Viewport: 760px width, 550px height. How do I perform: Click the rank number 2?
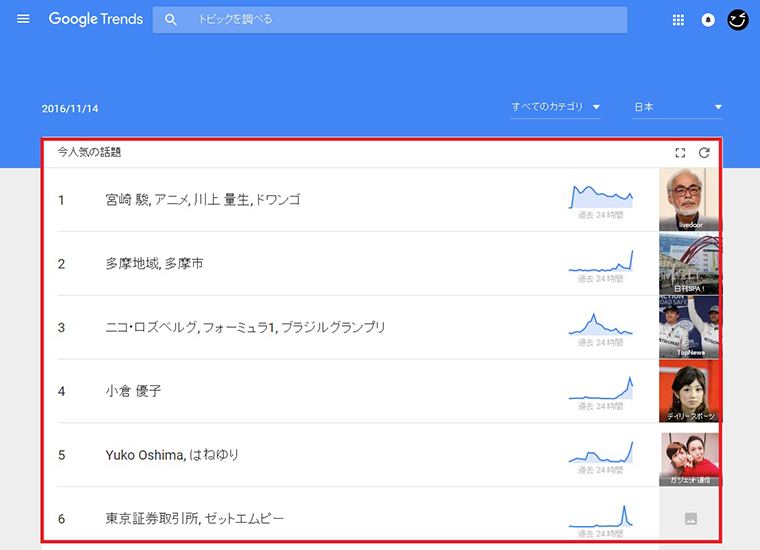click(61, 264)
